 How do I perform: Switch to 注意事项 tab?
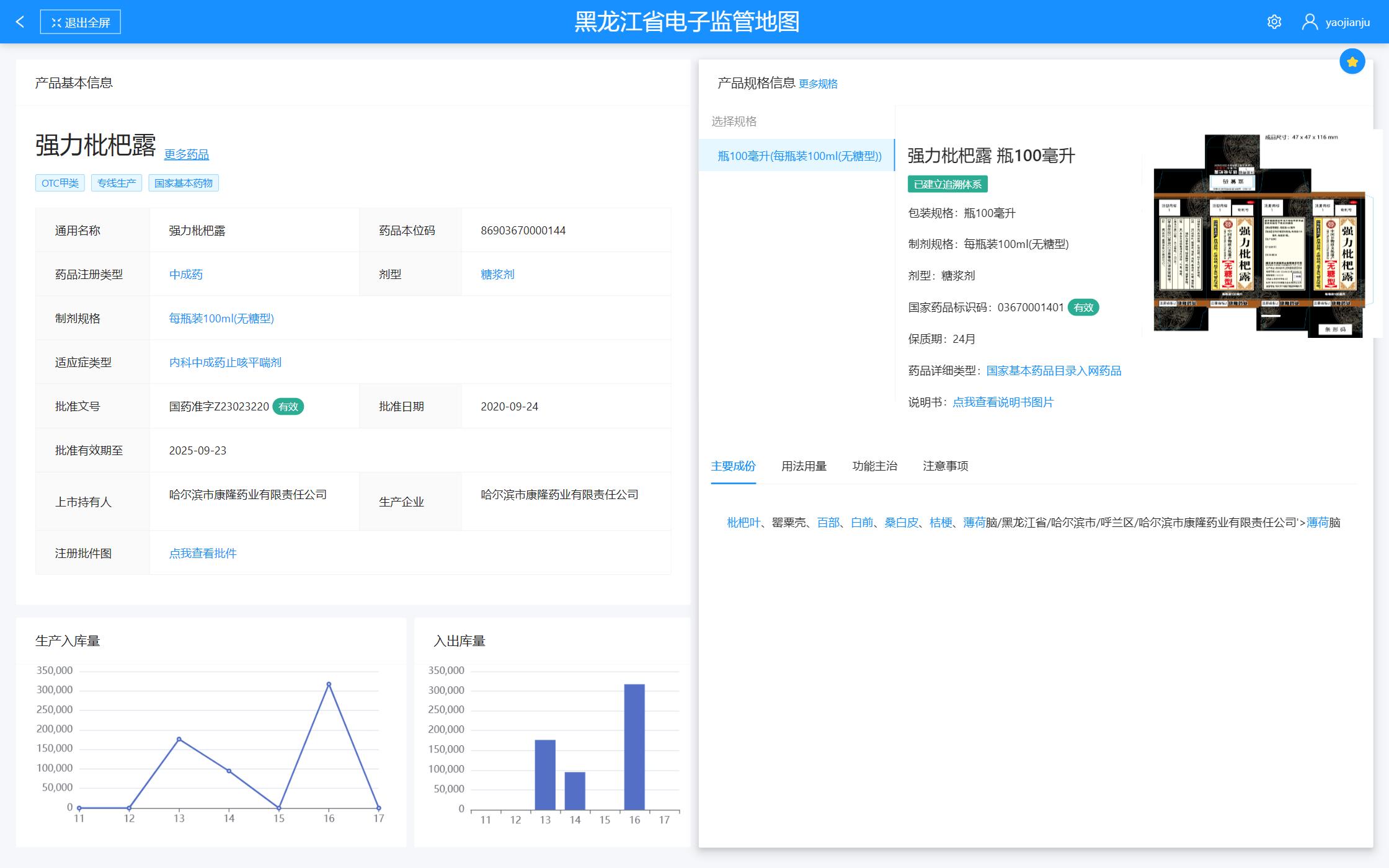[945, 466]
